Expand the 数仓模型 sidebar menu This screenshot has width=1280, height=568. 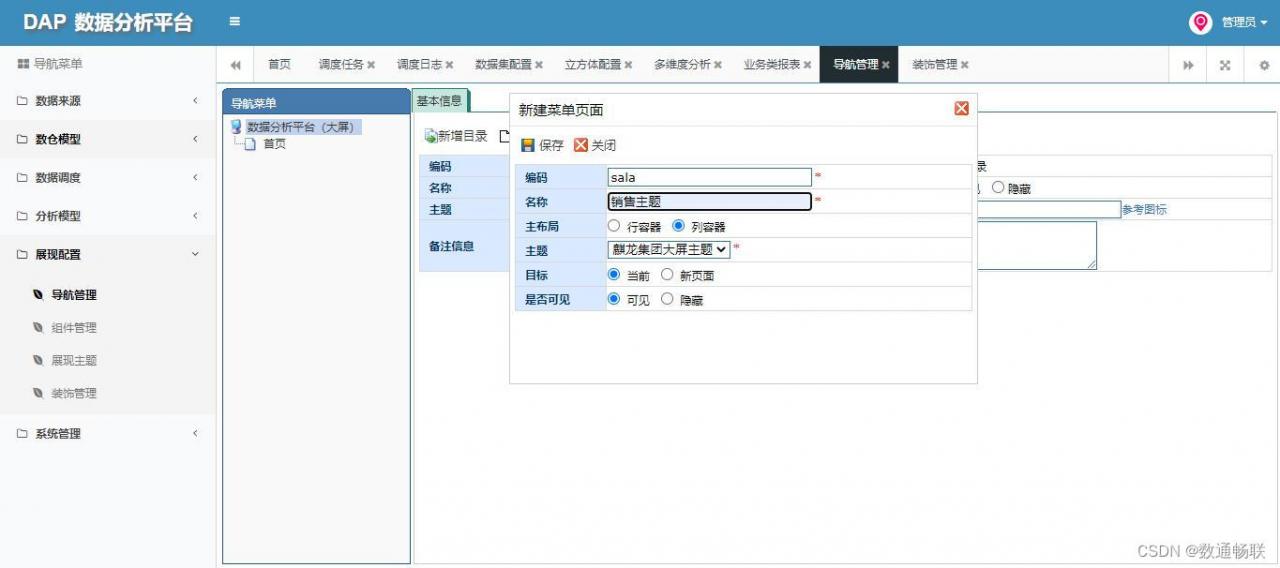[108, 139]
